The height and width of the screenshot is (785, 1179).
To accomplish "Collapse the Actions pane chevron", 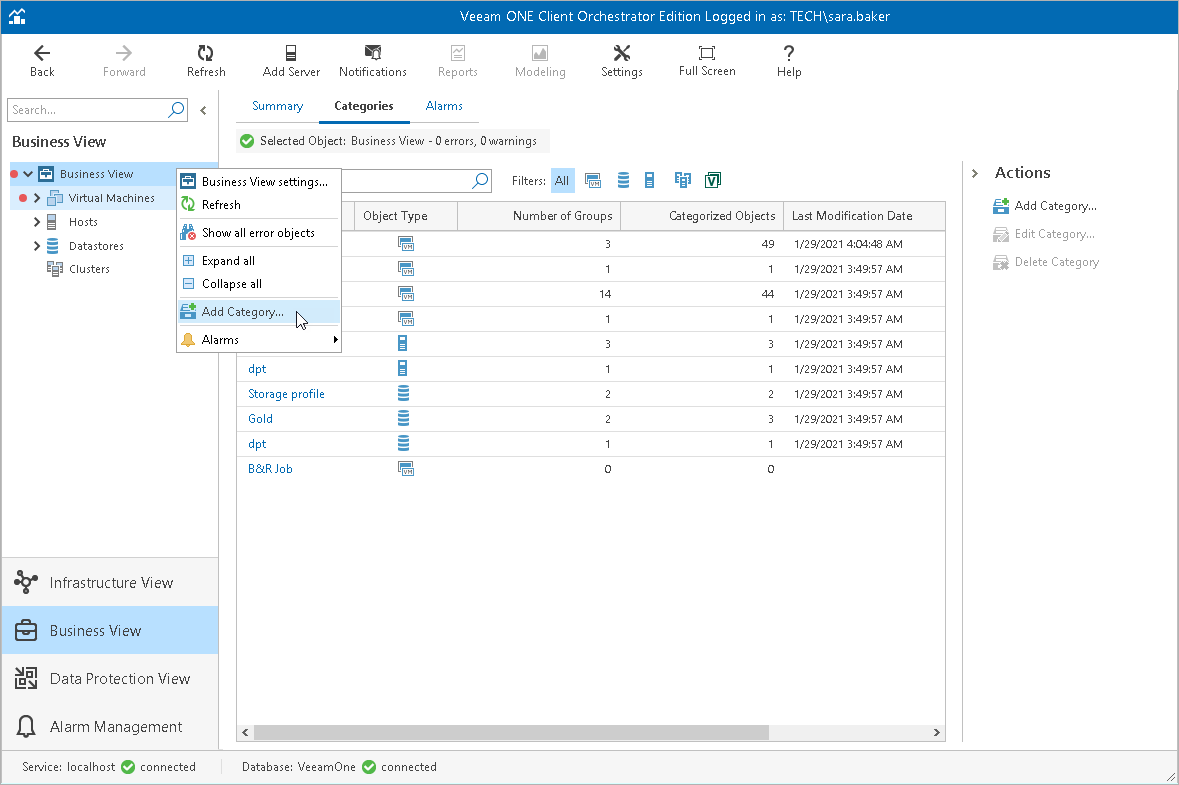I will coord(975,174).
